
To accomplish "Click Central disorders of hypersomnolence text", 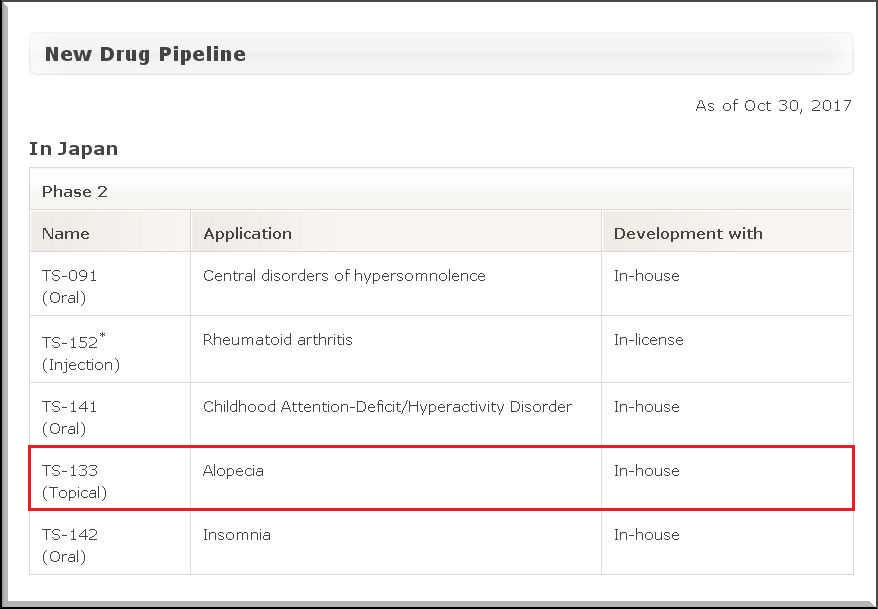I will [x=344, y=275].
